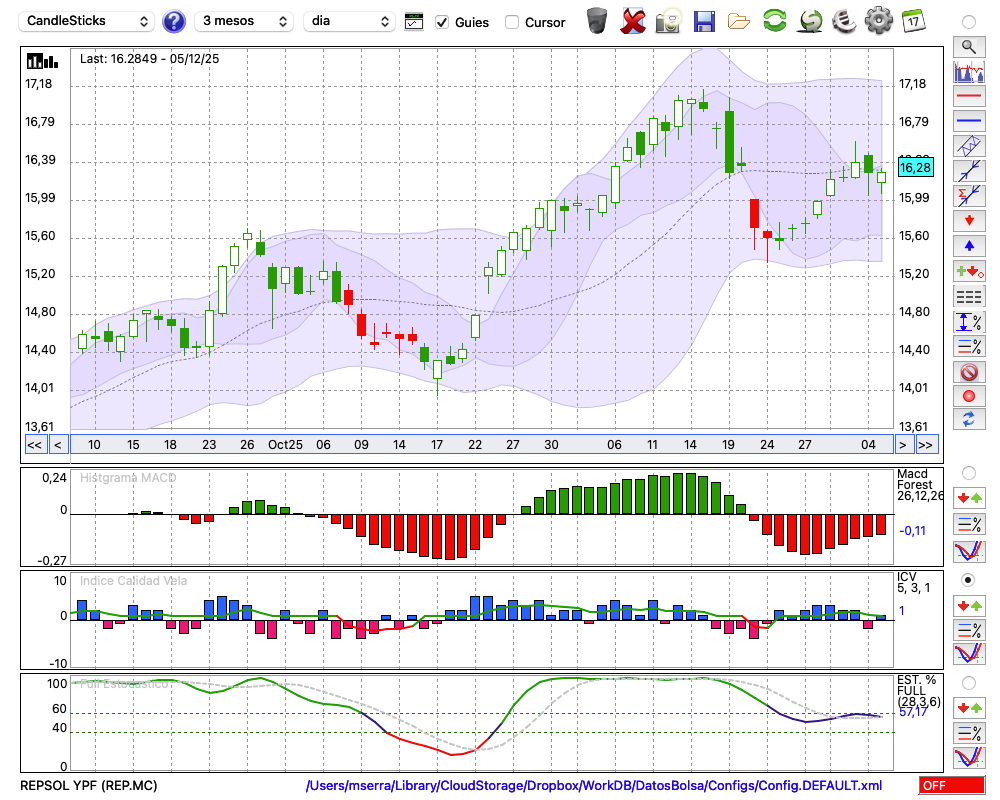
Task: Click the Config.DEFAULT.xml file path link
Action: coord(594,785)
